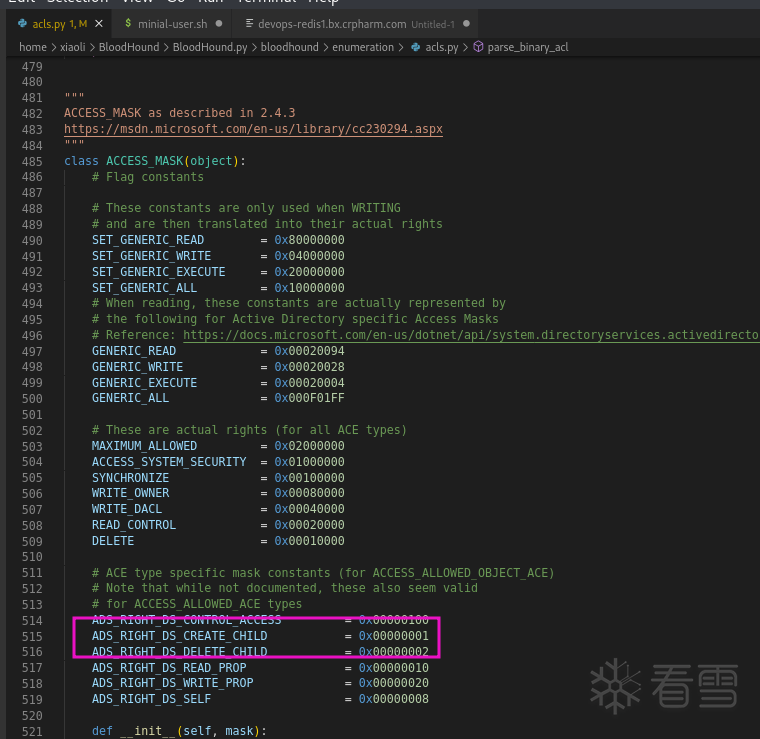Open the parse_binary_acl symbol breadcrumb
760x739 pixels.
pos(527,47)
